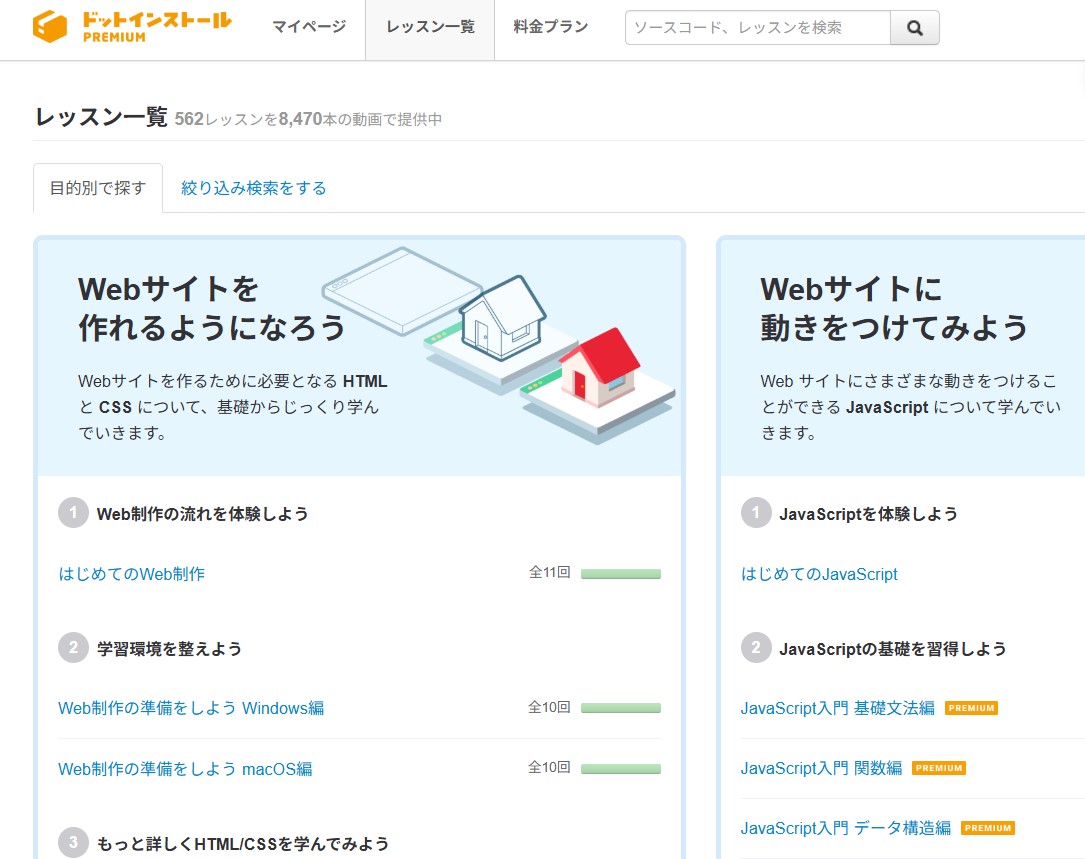Open the マイページ menu item

pyautogui.click(x=309, y=28)
